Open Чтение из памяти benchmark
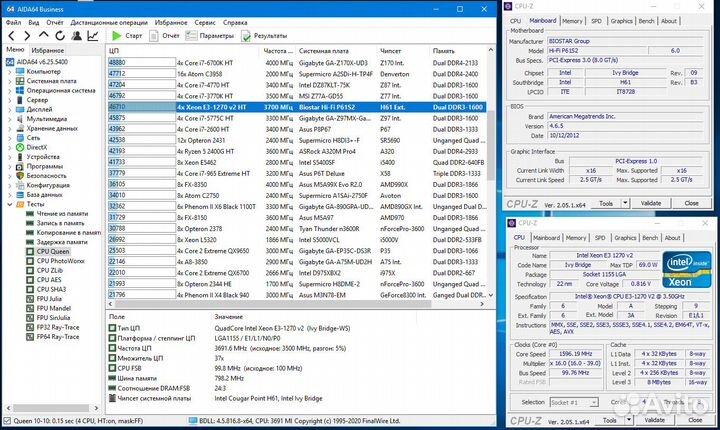 62,214
